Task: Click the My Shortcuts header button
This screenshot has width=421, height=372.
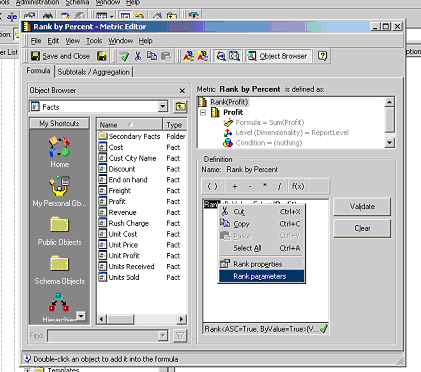Action: 59,123
